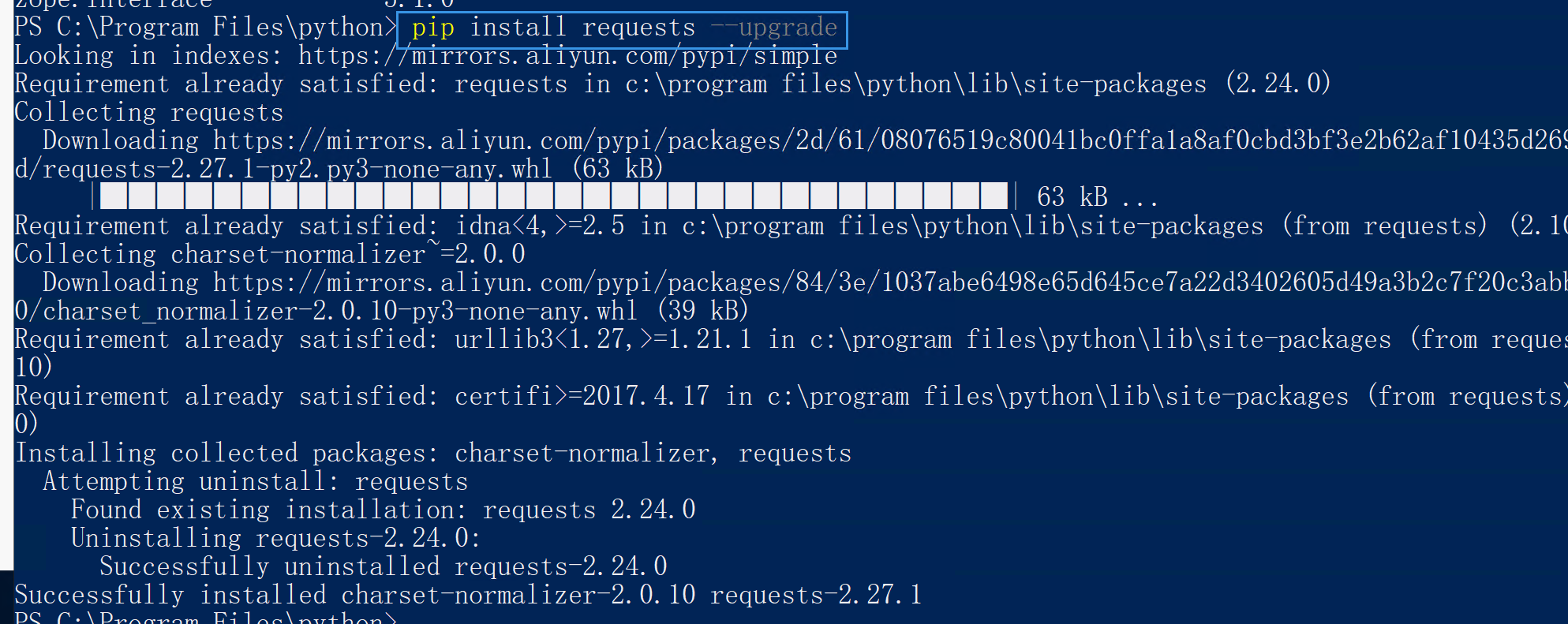Click the 'Uninstalling requests-2.24.0' line
Viewport: 1568px width, 624px height.
(276, 538)
